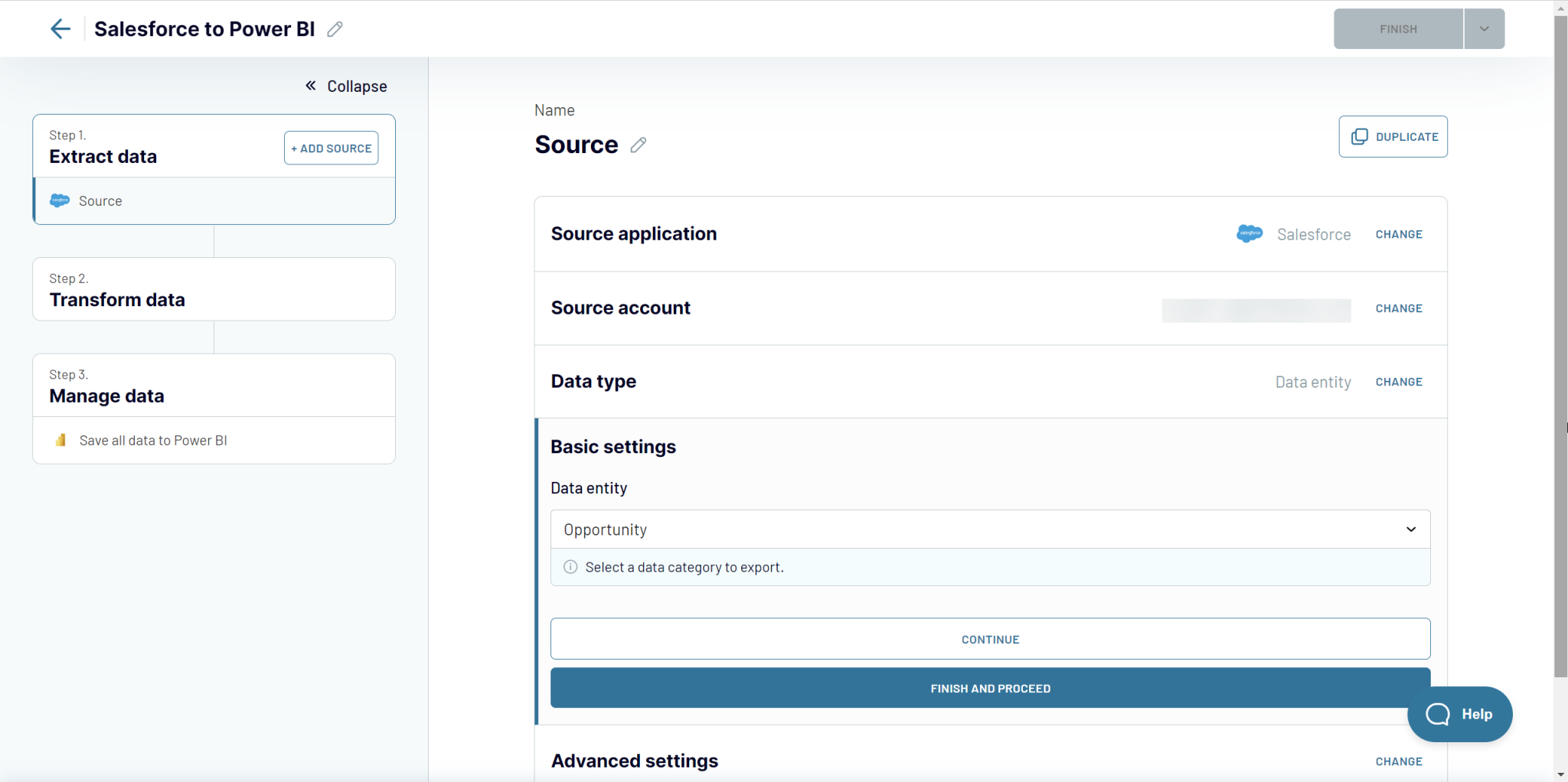Screen dimensions: 1568x782
Task: Select the Salesforce icon next to Source in sidebar
Action: [x=59, y=200]
